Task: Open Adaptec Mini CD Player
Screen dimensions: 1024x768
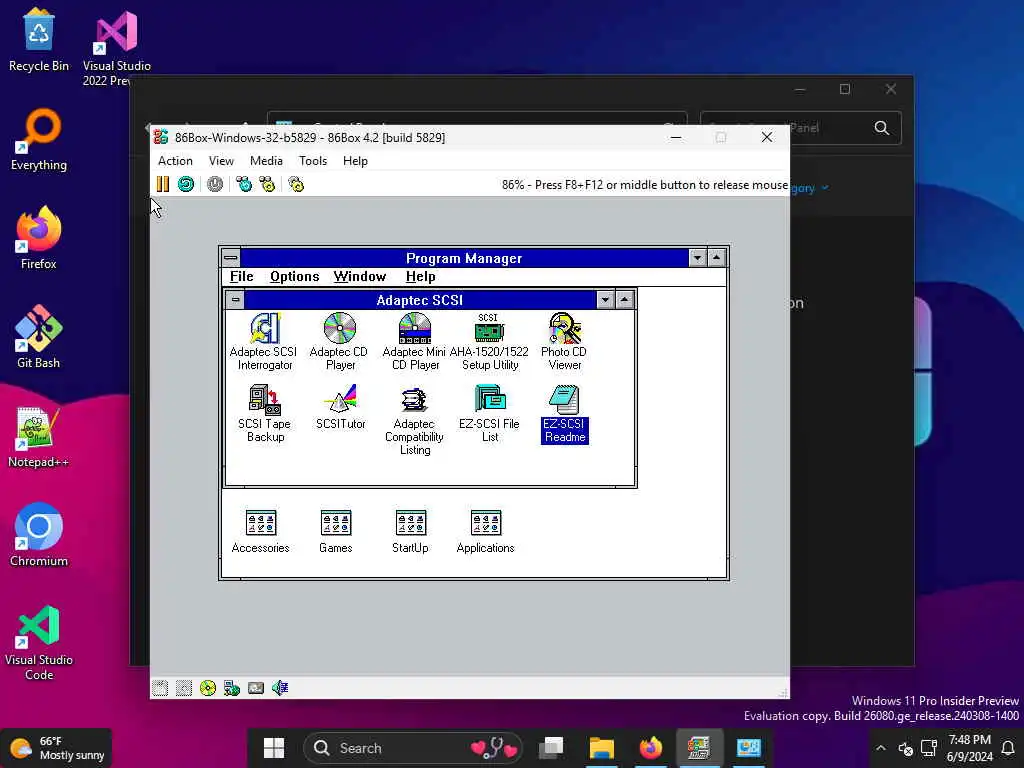Action: (415, 342)
